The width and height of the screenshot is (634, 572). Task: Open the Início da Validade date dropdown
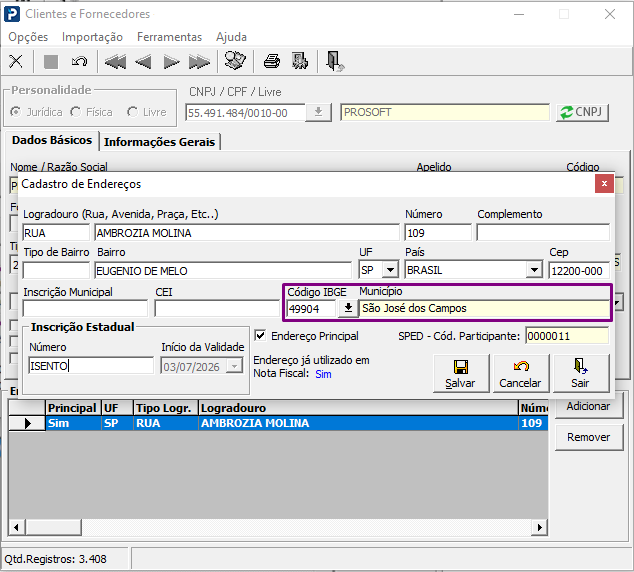234,367
